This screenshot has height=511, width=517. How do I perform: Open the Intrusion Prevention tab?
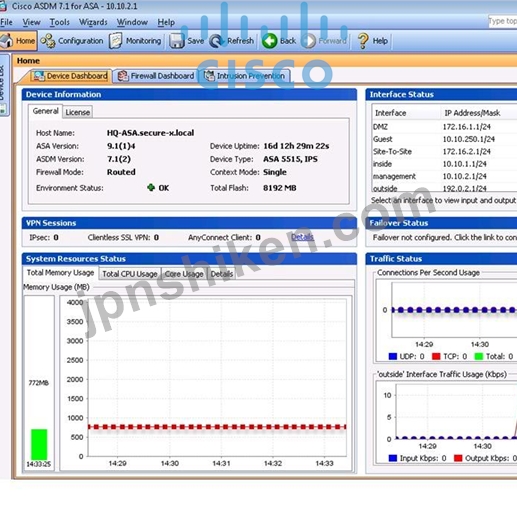246,76
